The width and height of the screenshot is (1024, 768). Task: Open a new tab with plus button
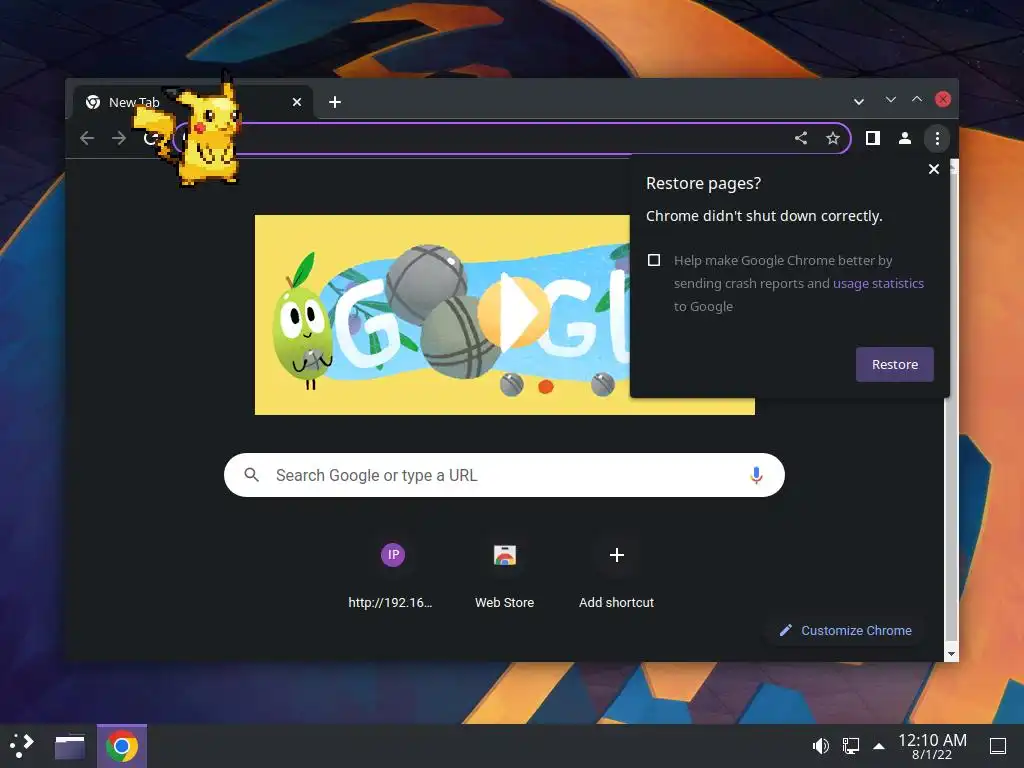(335, 102)
